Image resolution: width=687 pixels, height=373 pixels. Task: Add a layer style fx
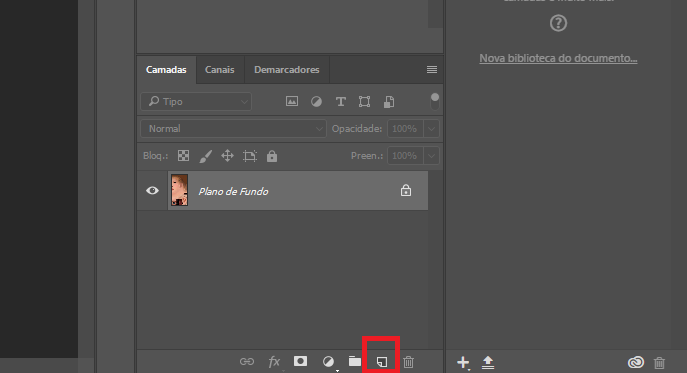pos(274,362)
